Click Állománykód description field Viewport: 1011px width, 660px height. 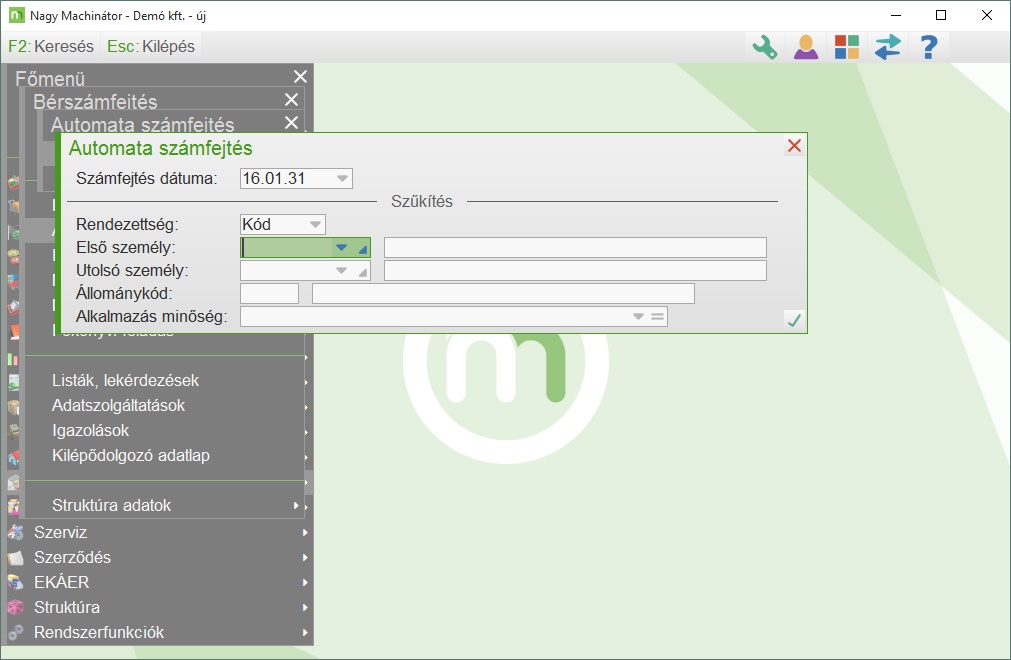[504, 293]
